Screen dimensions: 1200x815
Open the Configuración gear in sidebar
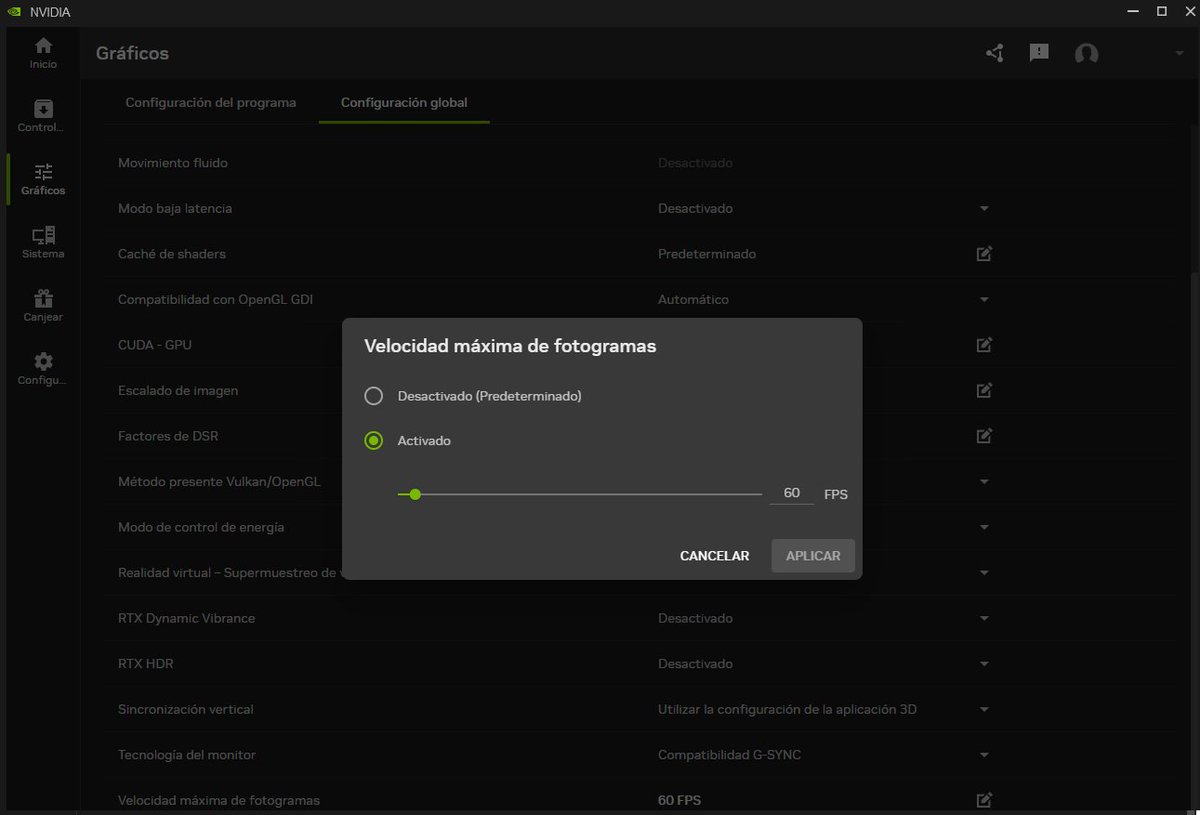click(x=43, y=369)
